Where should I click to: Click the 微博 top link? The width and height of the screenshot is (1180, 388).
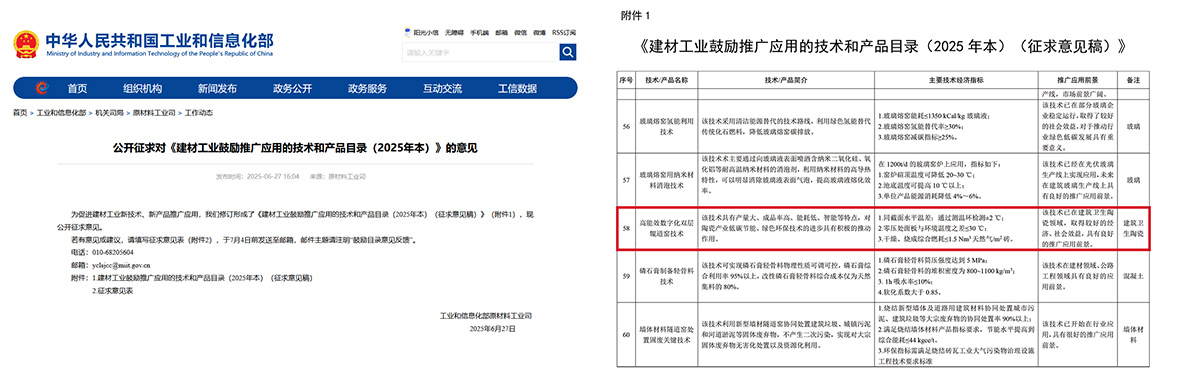540,33
